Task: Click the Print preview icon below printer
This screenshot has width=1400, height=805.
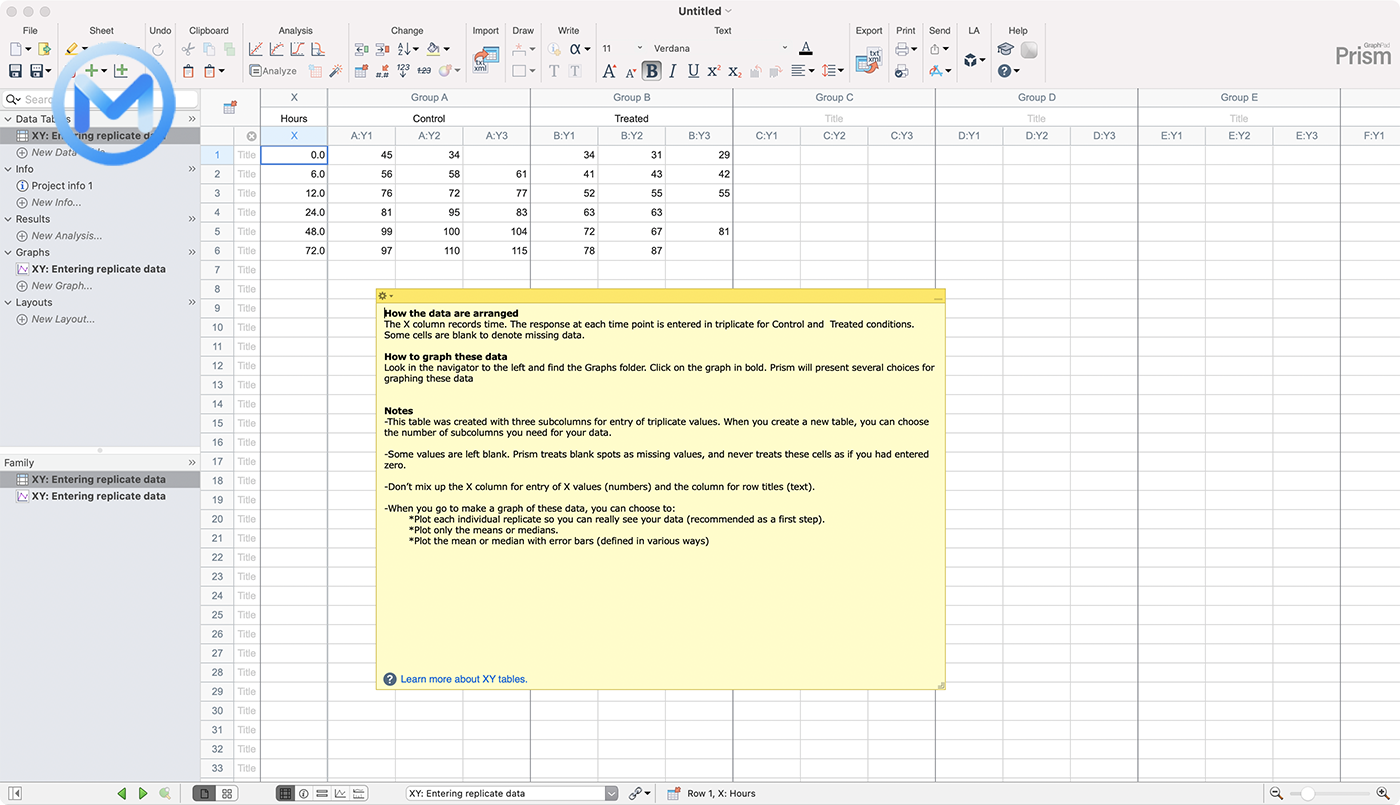Action: pyautogui.click(x=902, y=71)
